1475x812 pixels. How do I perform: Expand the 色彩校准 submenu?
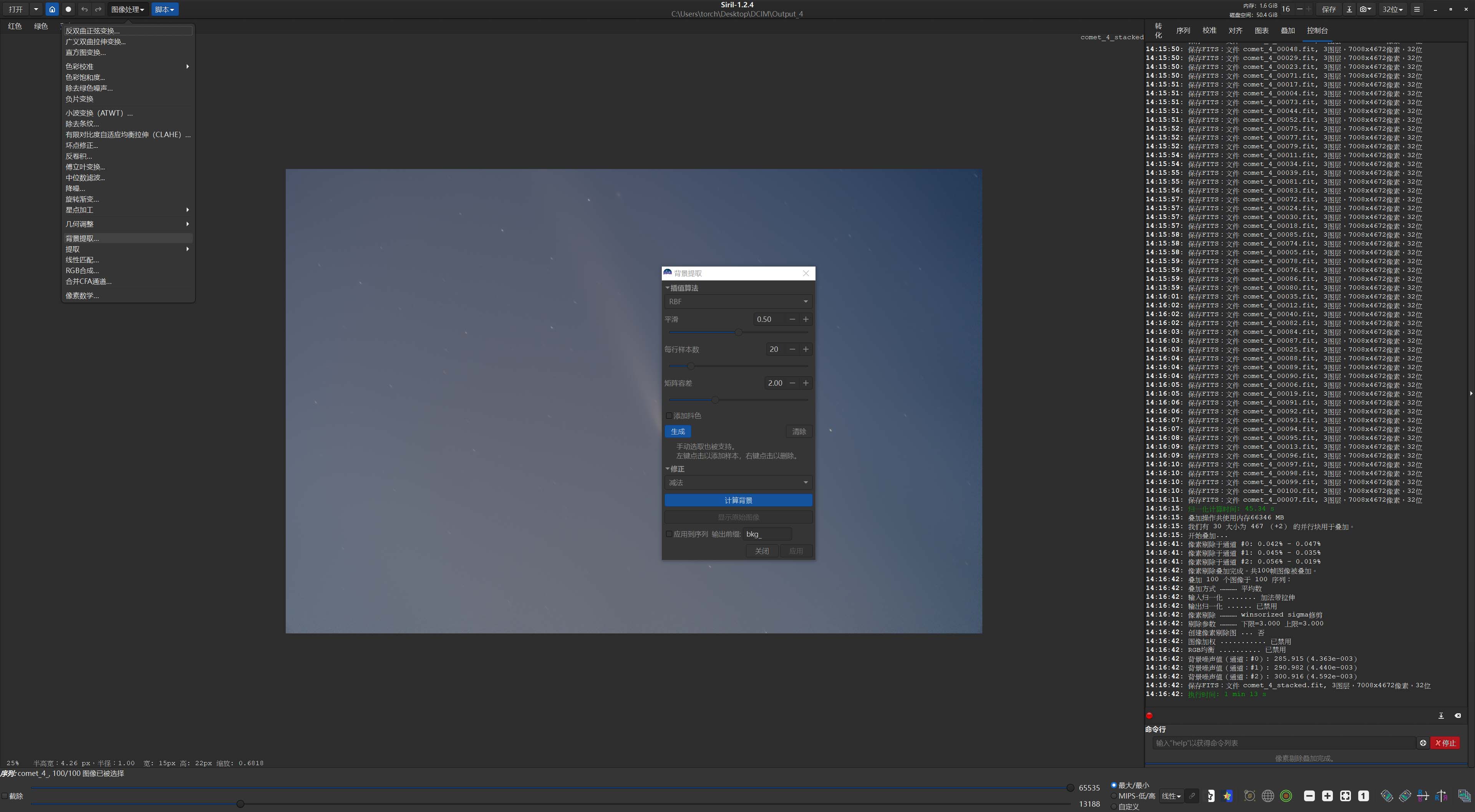coord(127,66)
